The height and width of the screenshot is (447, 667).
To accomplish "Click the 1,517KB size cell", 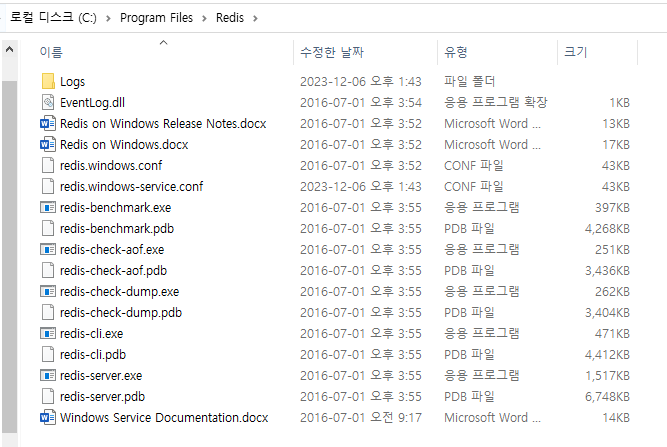I will point(607,376).
